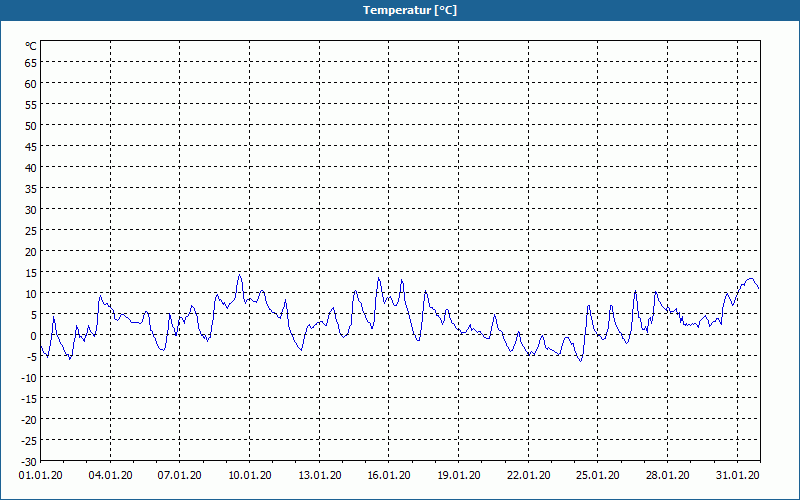Click the 16.01.20 date label
800x500 pixels.
[x=389, y=475]
